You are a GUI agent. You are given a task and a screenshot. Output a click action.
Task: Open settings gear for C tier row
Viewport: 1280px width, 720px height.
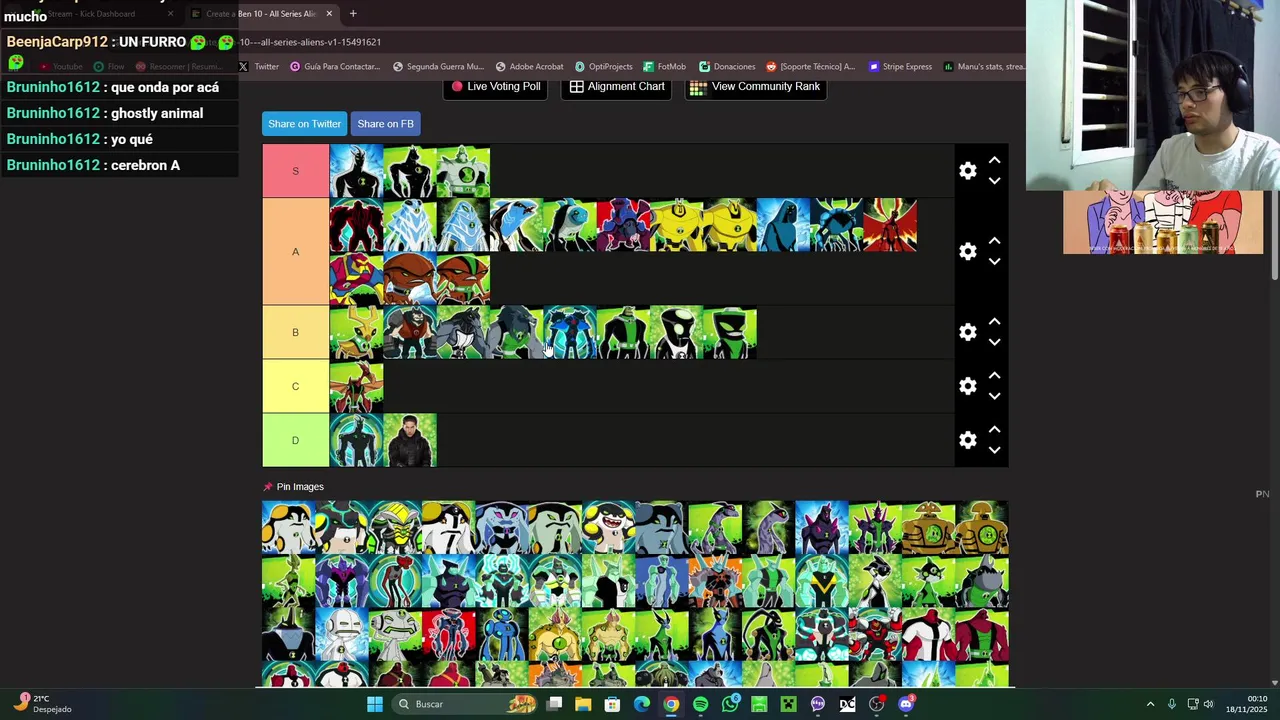pos(967,386)
